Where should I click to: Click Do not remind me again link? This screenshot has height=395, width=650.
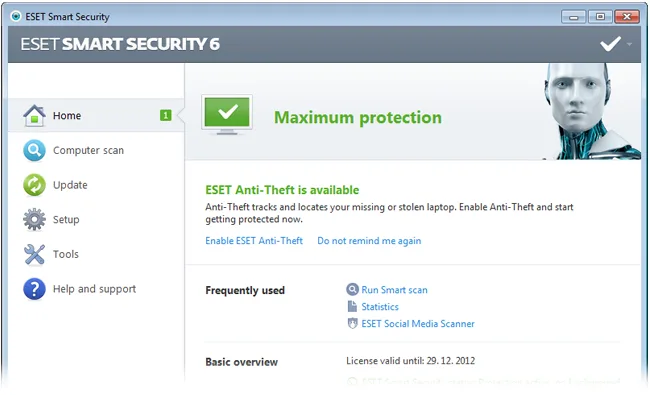tap(369, 241)
